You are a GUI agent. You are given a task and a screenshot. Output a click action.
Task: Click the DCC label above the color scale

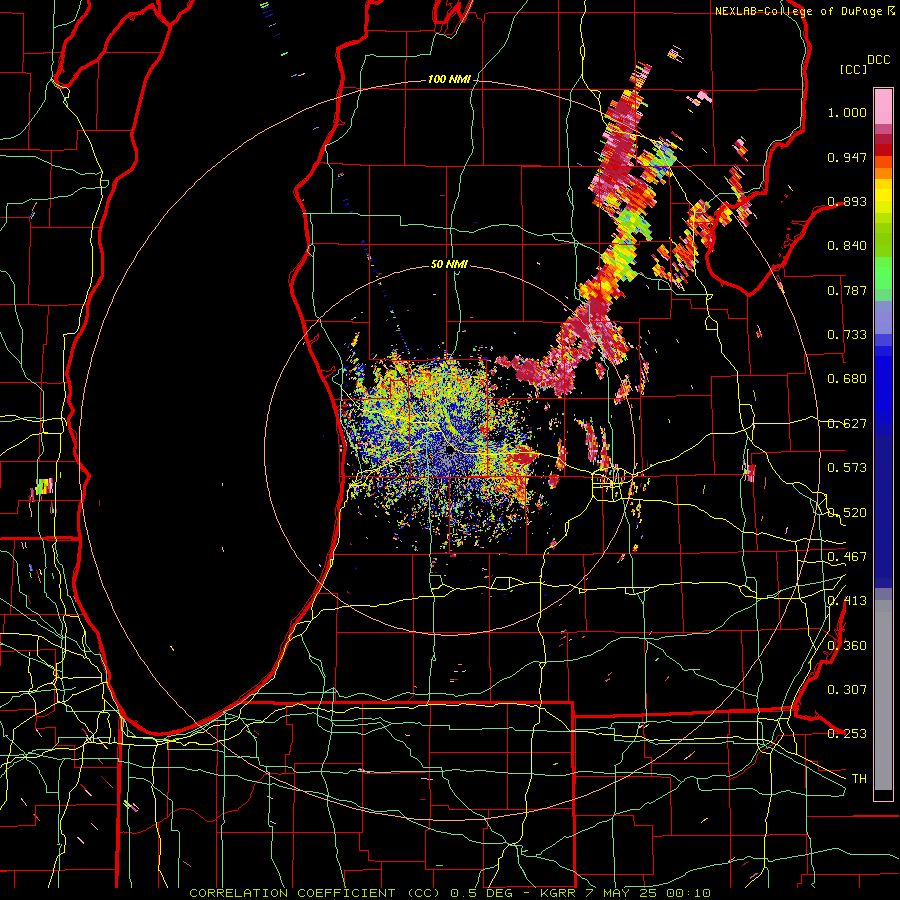pyautogui.click(x=878, y=60)
